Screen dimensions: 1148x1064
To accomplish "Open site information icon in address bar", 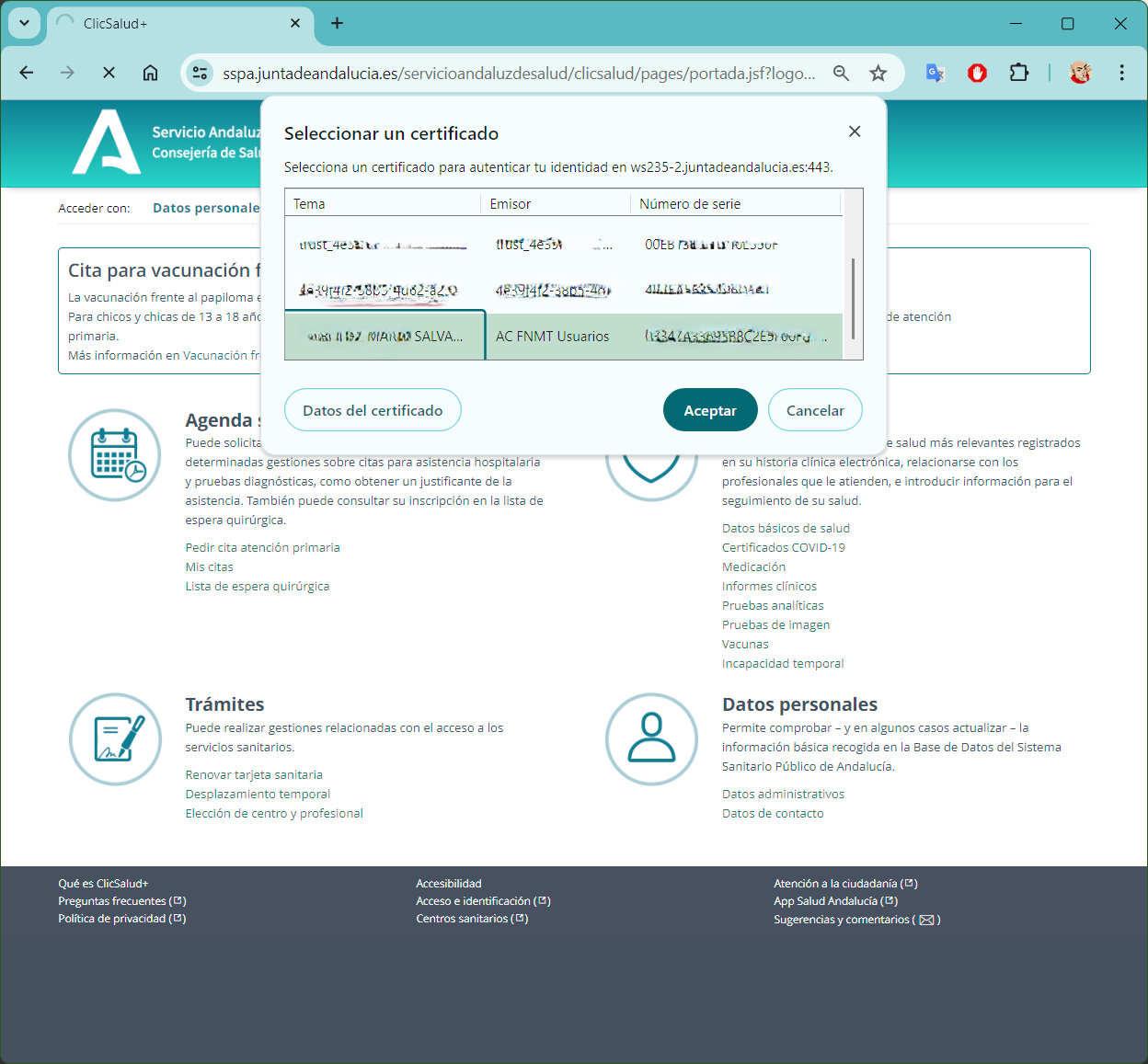I will (x=200, y=73).
